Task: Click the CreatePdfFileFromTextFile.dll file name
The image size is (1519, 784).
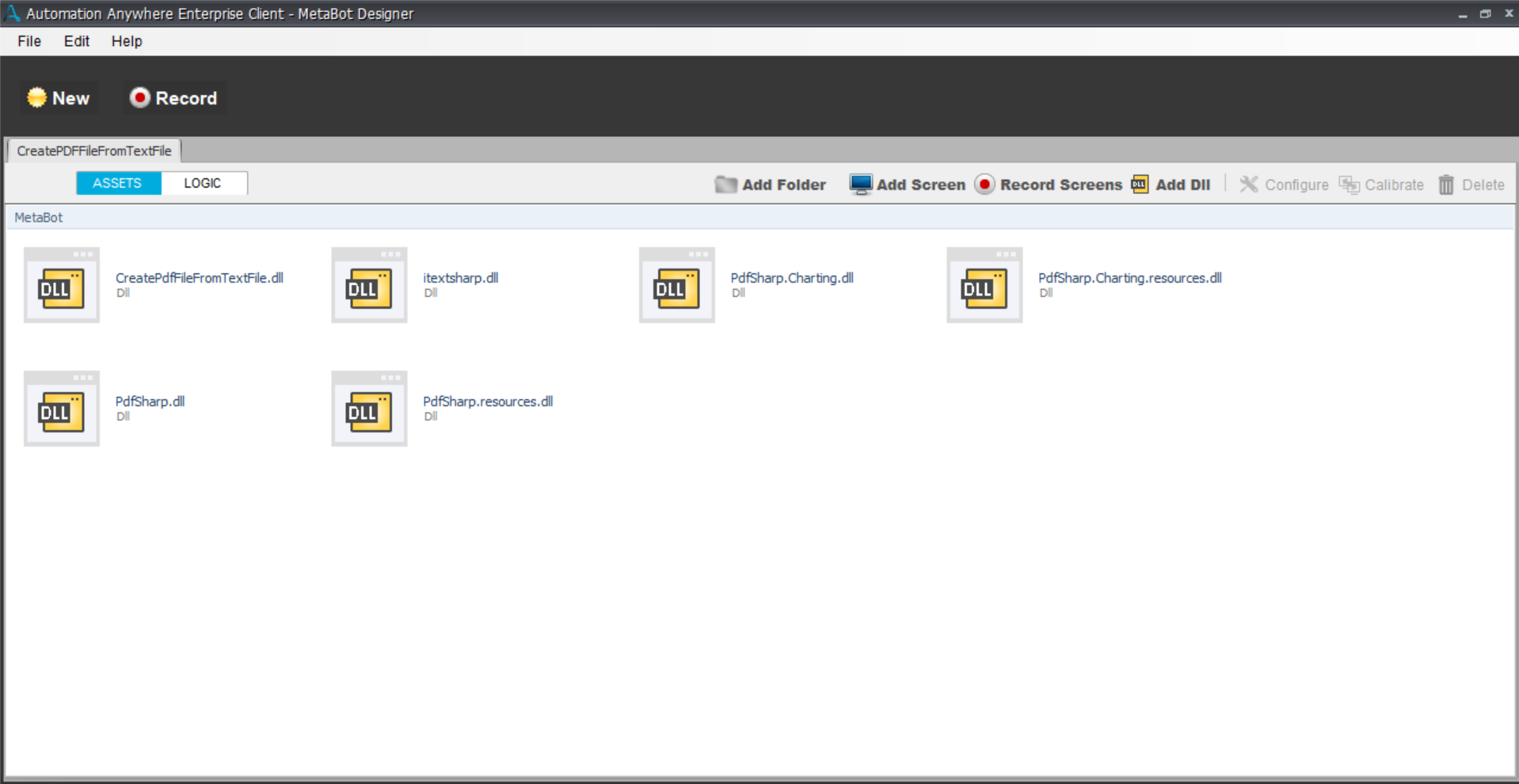Action: pos(200,278)
